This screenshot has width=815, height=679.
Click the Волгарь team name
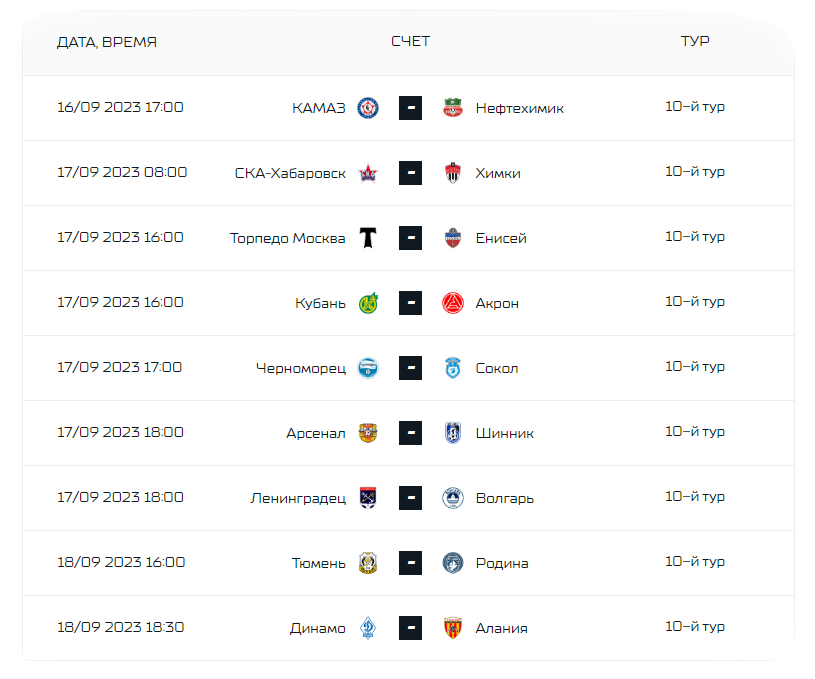point(505,498)
